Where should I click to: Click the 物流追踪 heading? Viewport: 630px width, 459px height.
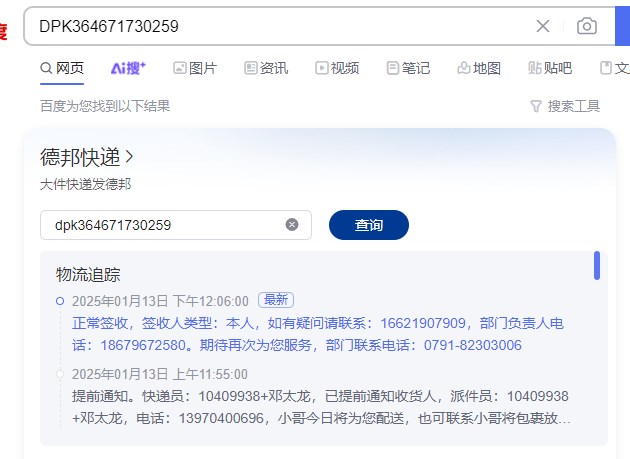click(88, 275)
